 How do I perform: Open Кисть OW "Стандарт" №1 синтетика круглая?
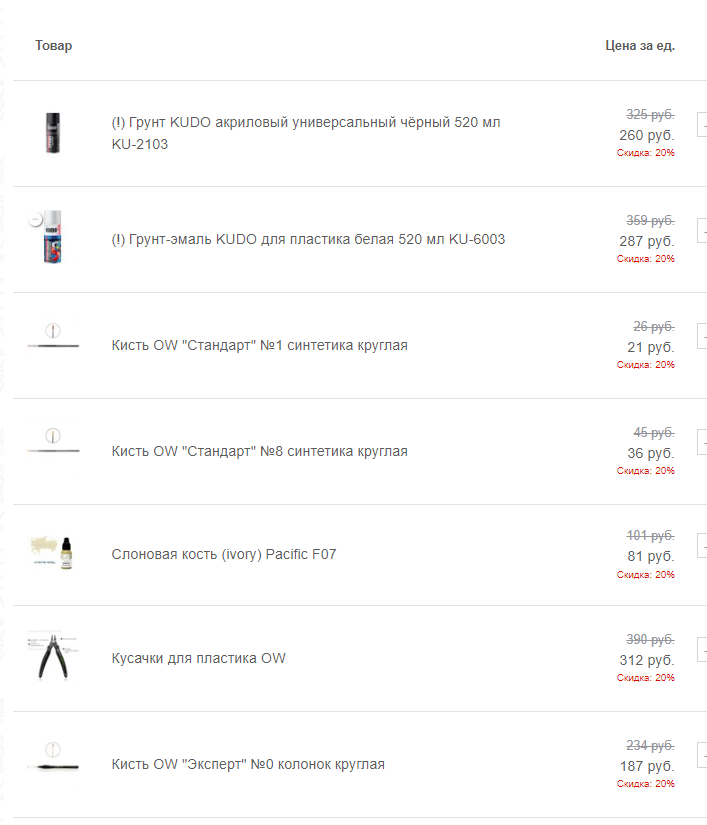[259, 345]
